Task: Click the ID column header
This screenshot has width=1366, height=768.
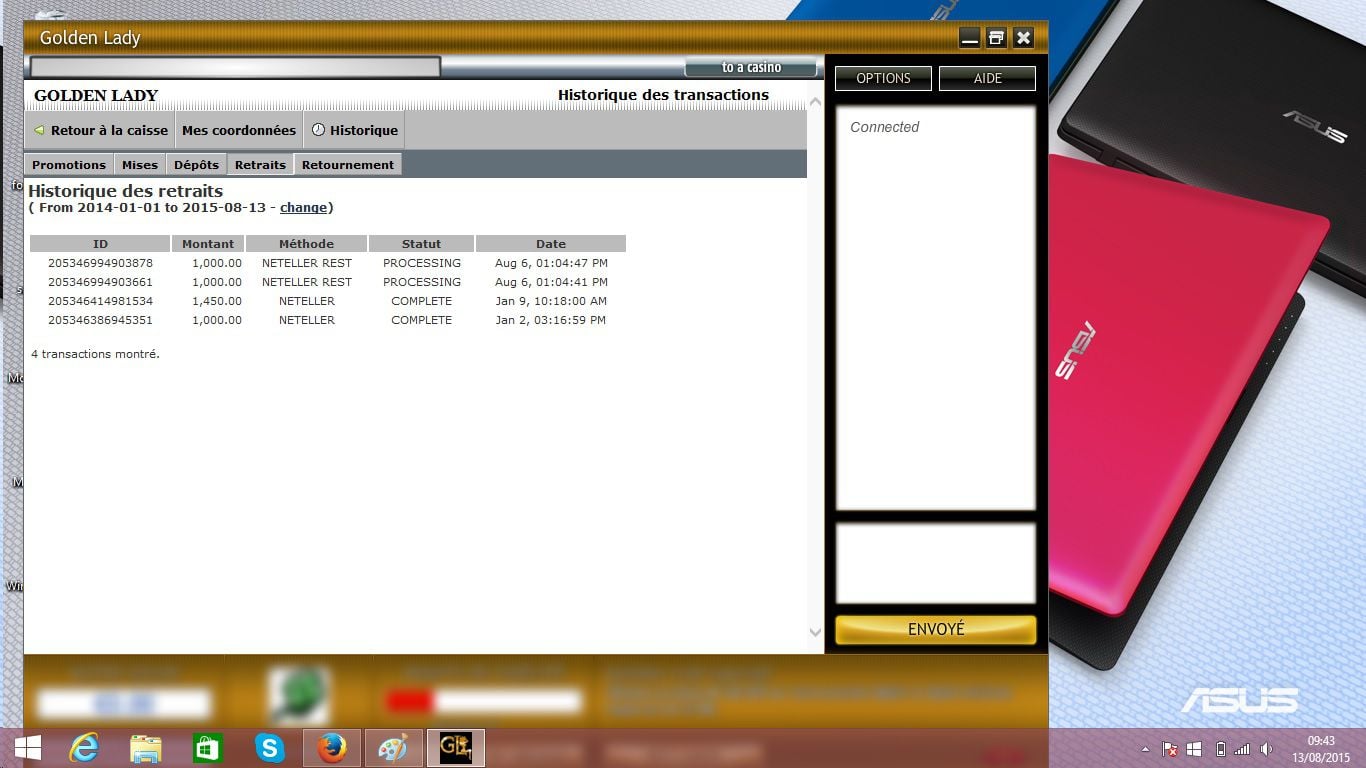Action: point(100,244)
